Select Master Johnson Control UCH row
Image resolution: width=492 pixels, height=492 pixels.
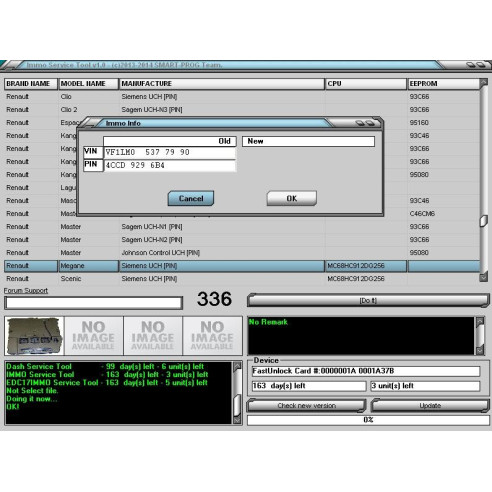pos(242,253)
